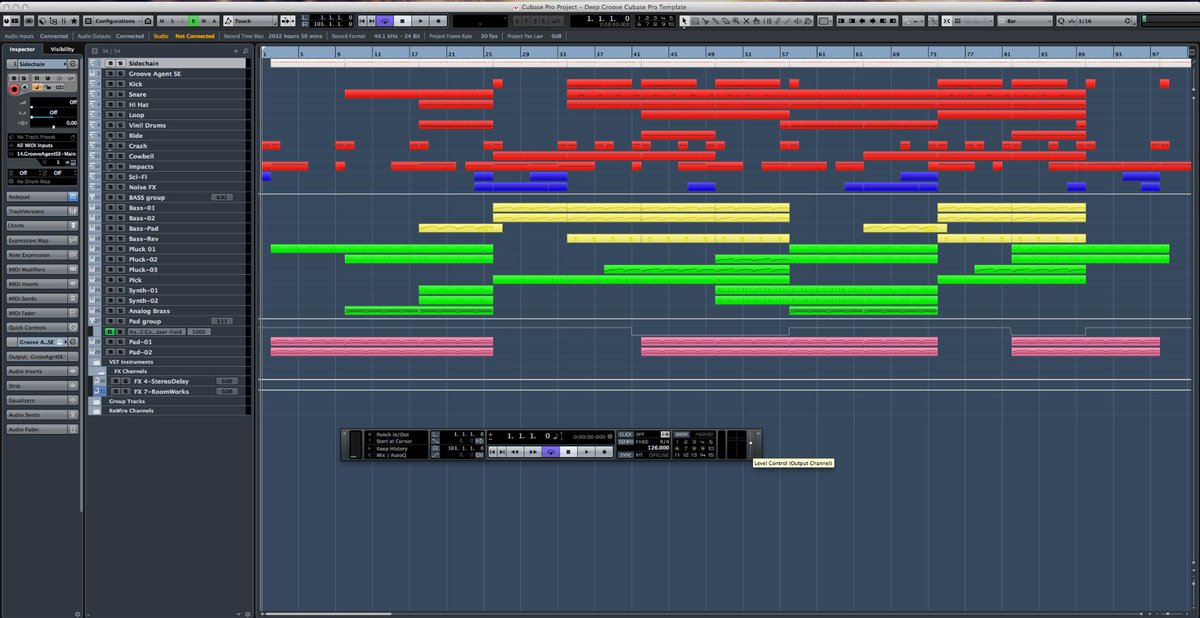
Task: Select the Object Selection arrow tool
Action: [x=685, y=20]
